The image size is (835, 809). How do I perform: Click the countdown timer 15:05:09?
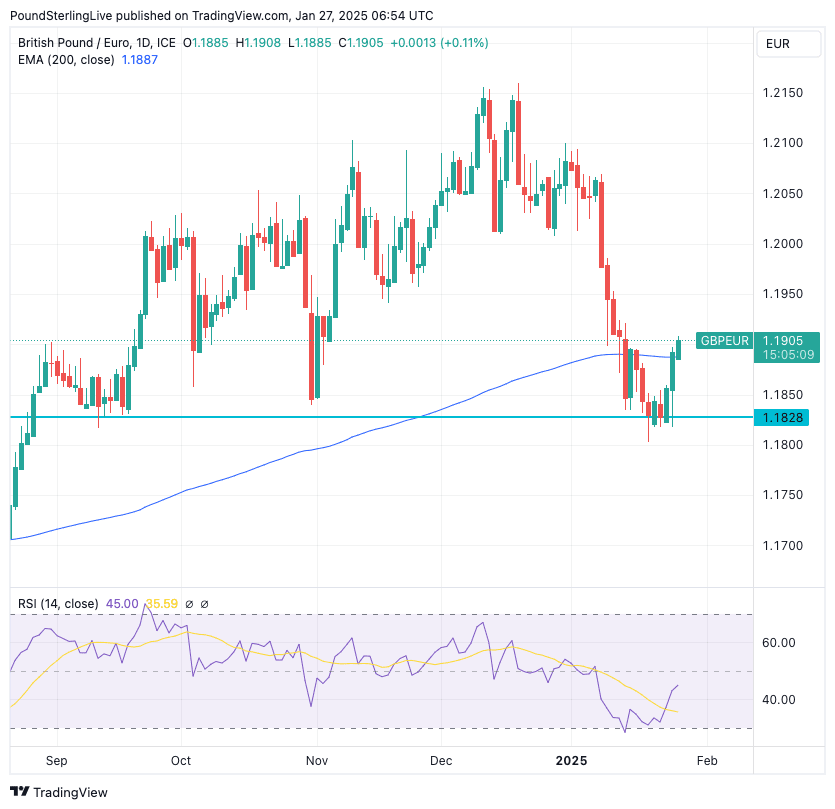click(x=788, y=355)
